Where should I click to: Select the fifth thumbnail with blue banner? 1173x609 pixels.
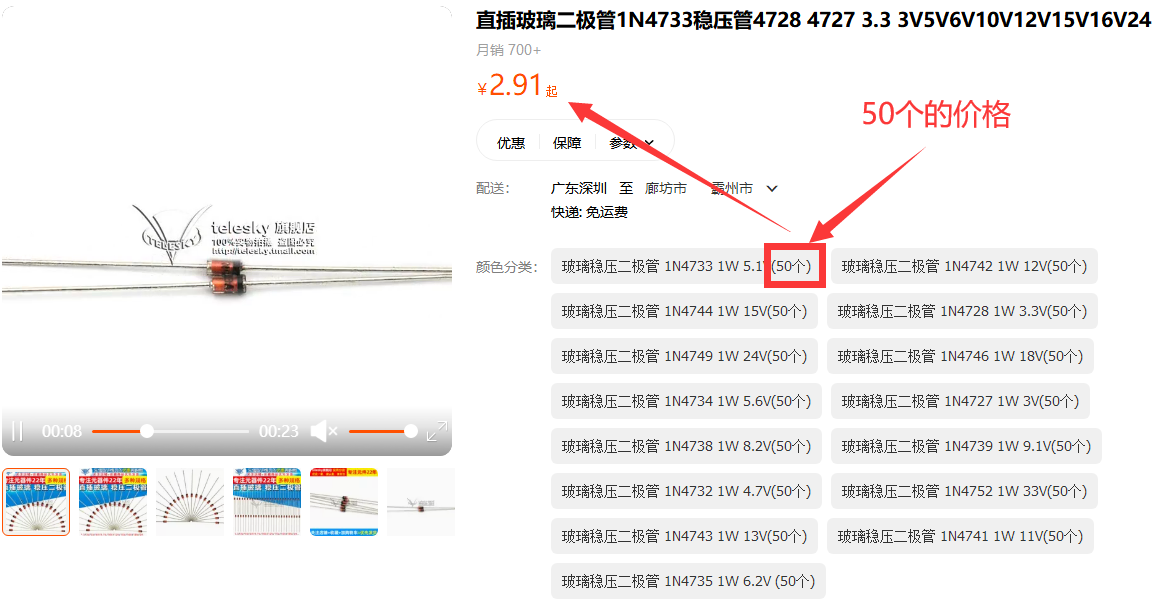tap(344, 502)
